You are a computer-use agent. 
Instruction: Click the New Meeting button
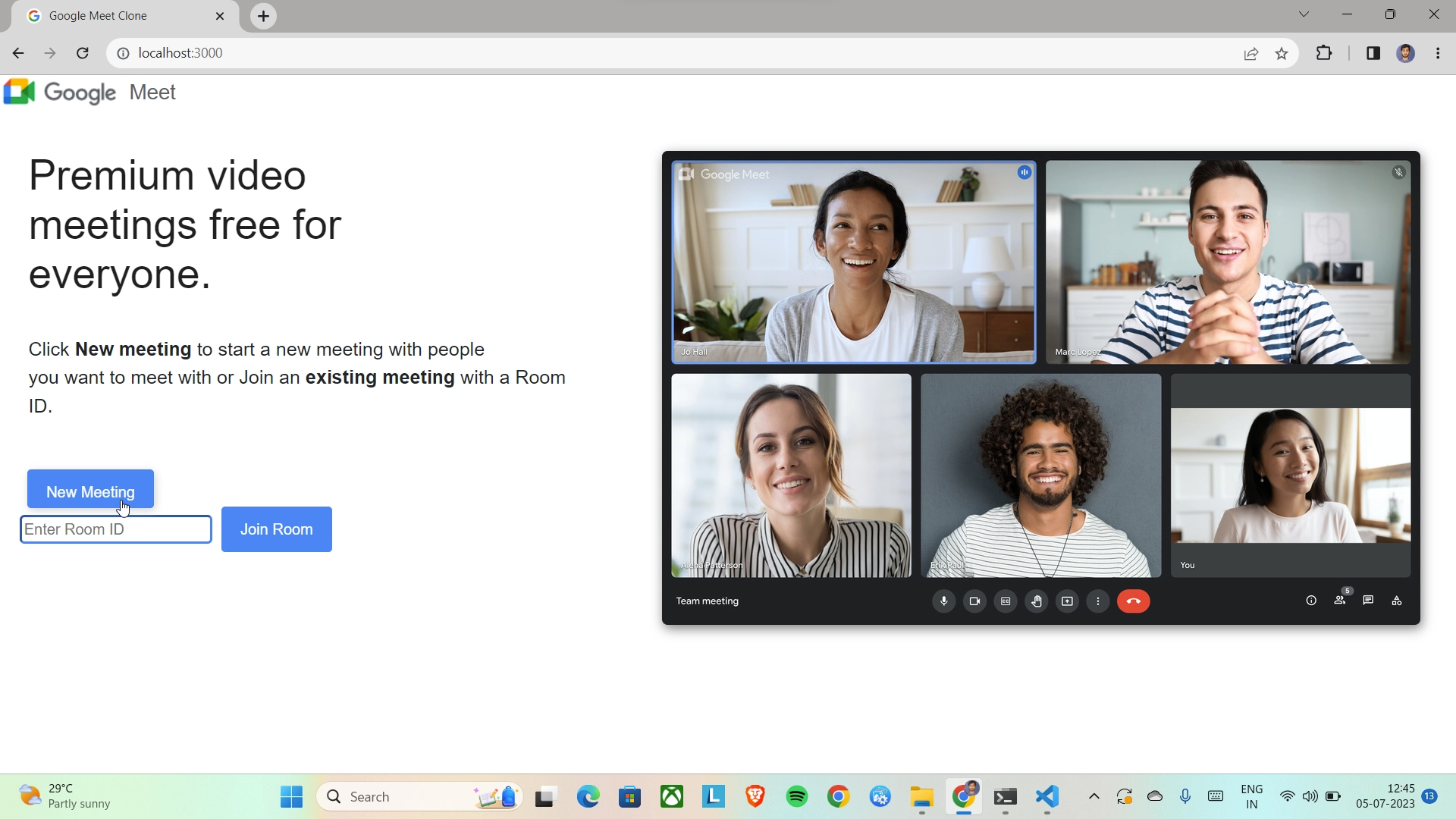click(90, 490)
